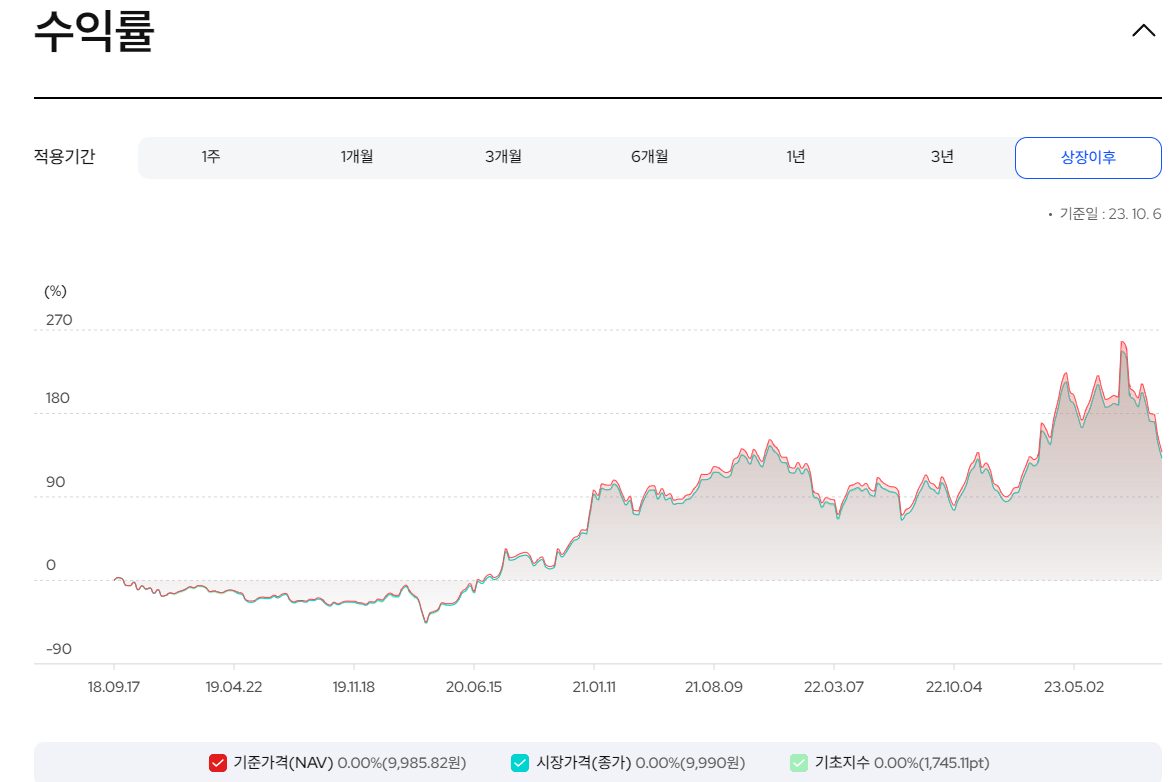
Task: Click the 19.11.18 x-axis date label
Action: coord(354,686)
